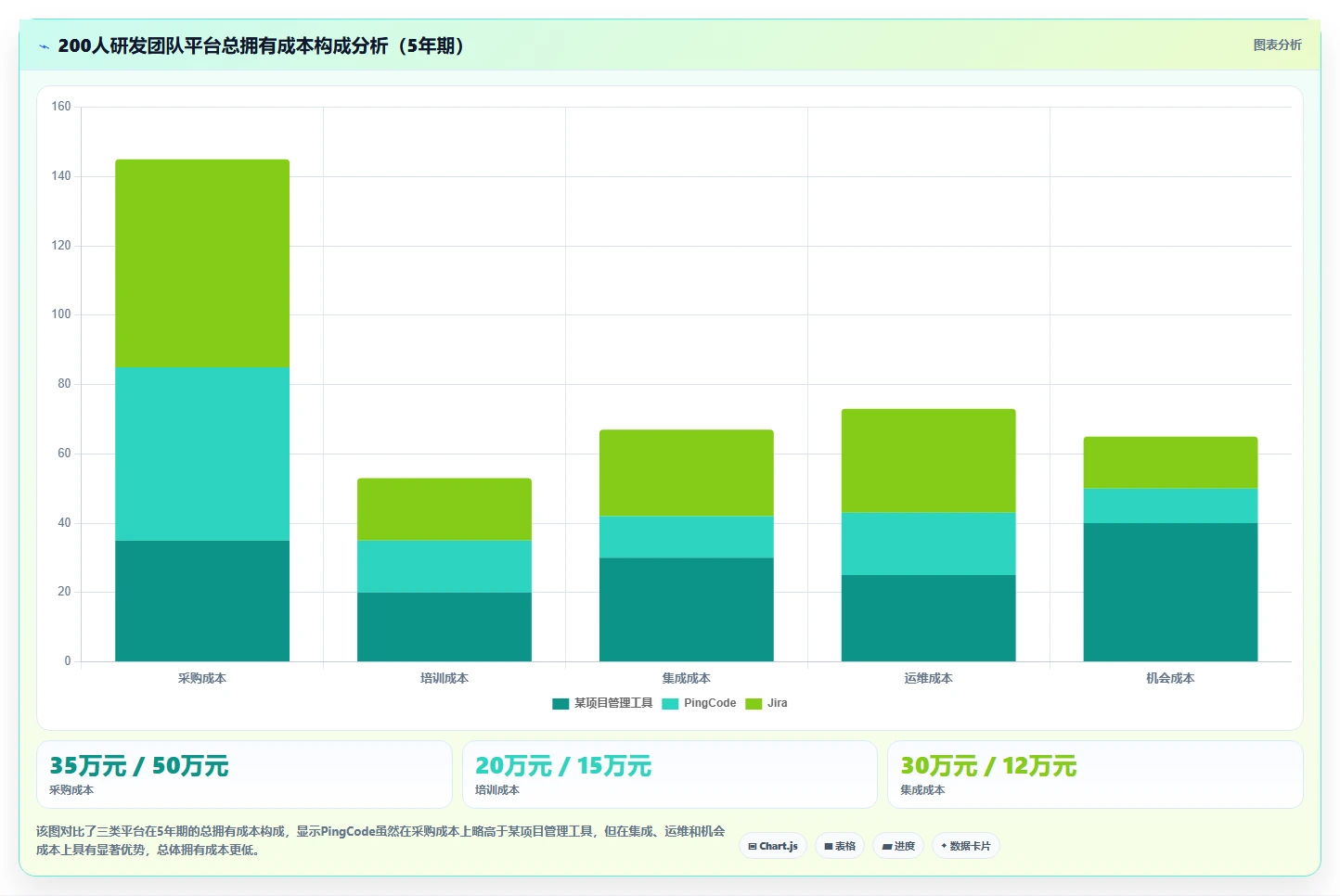The height and width of the screenshot is (896, 1340).
Task: Click the PingCode segment of 采购成本 bar
Action: [x=202, y=454]
